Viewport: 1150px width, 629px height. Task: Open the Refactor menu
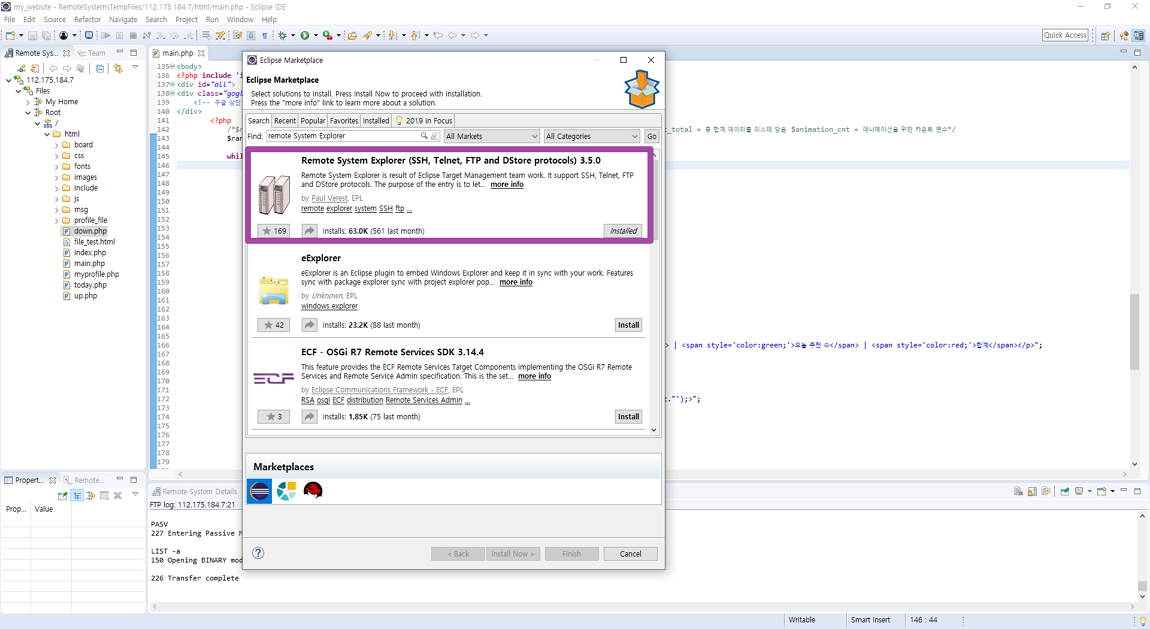pyautogui.click(x=87, y=20)
